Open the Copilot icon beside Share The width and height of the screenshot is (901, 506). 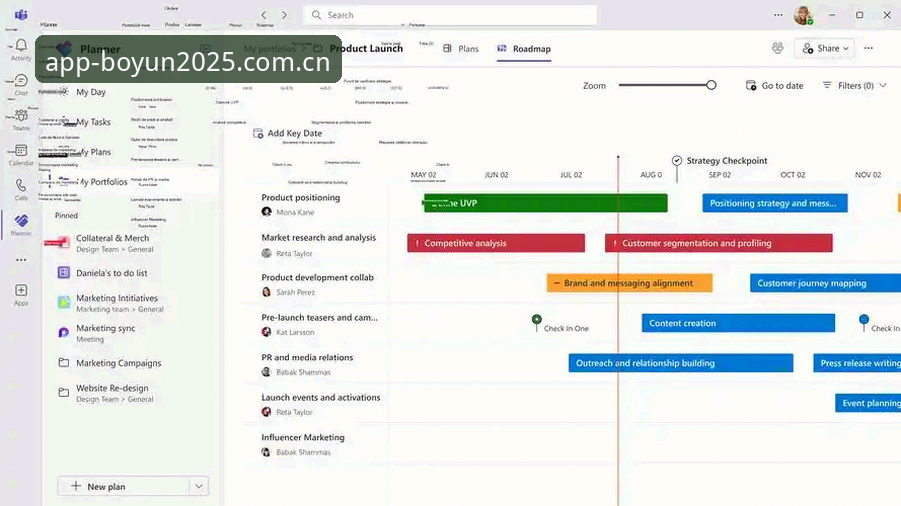[x=777, y=48]
